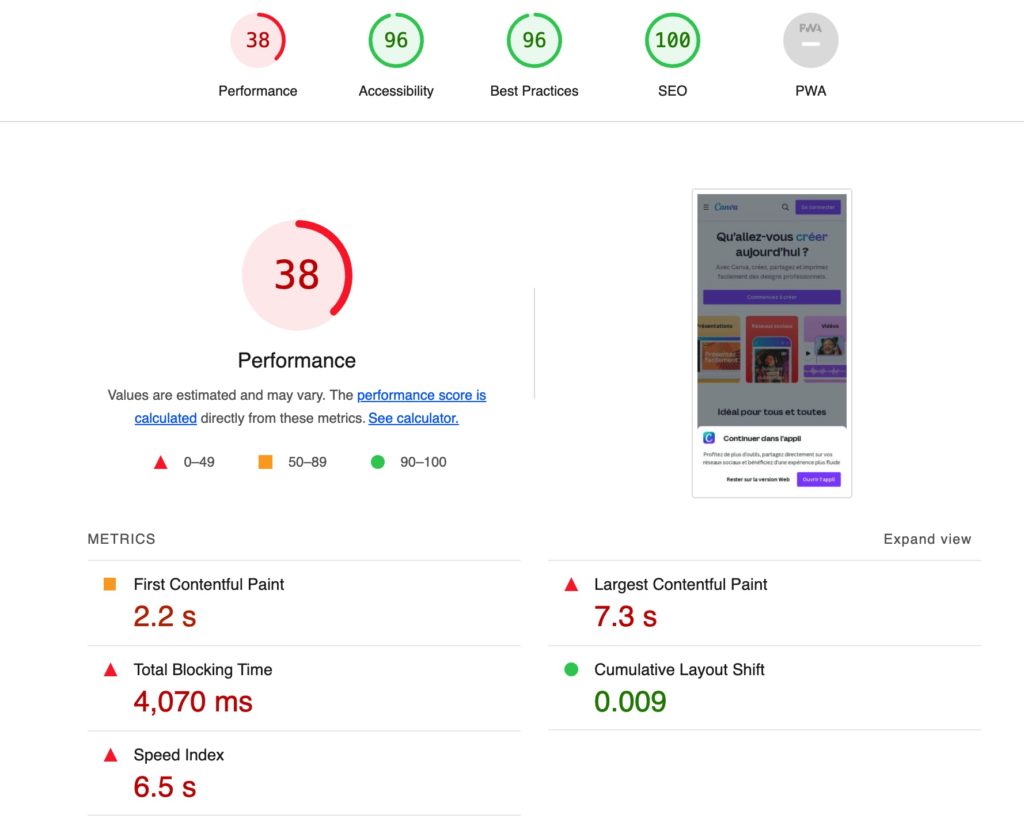
Task: Click the SEO score gauge showing 100
Action: (672, 40)
